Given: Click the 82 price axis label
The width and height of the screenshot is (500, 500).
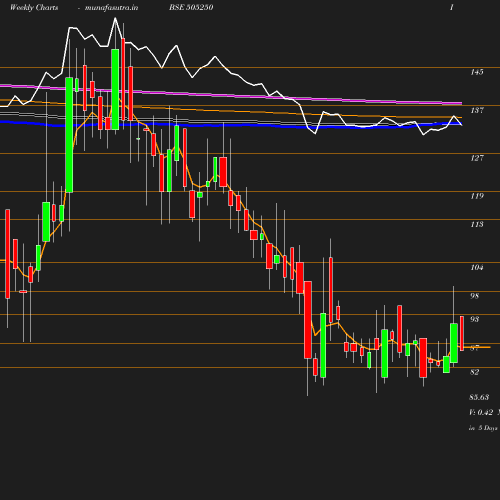Looking at the screenshot, I should point(474,372).
